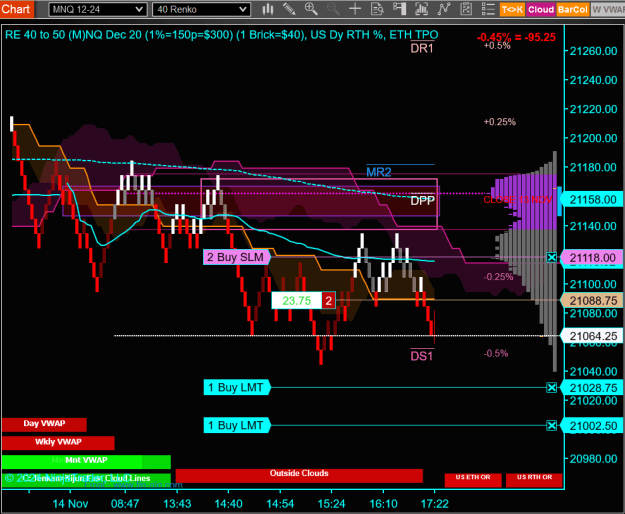Open the properties list icon
625x514 pixels.
coord(488,9)
